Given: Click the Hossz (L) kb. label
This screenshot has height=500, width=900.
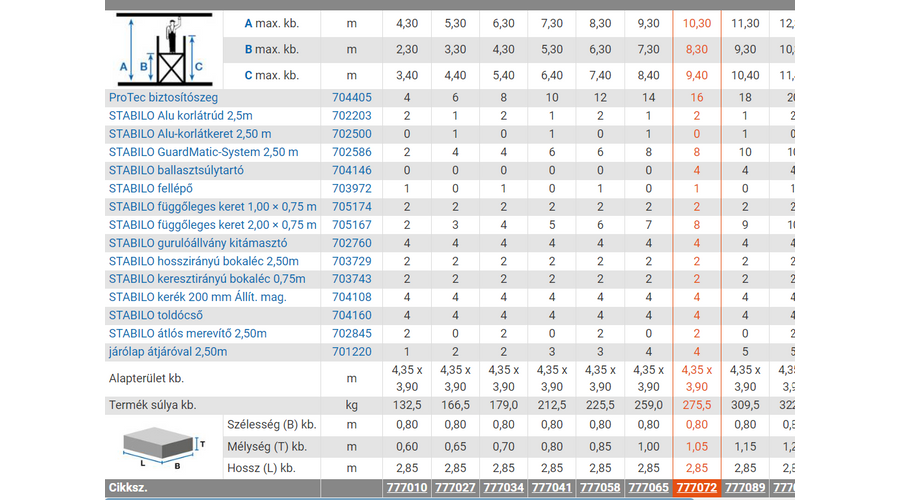Looking at the screenshot, I should (261, 468).
